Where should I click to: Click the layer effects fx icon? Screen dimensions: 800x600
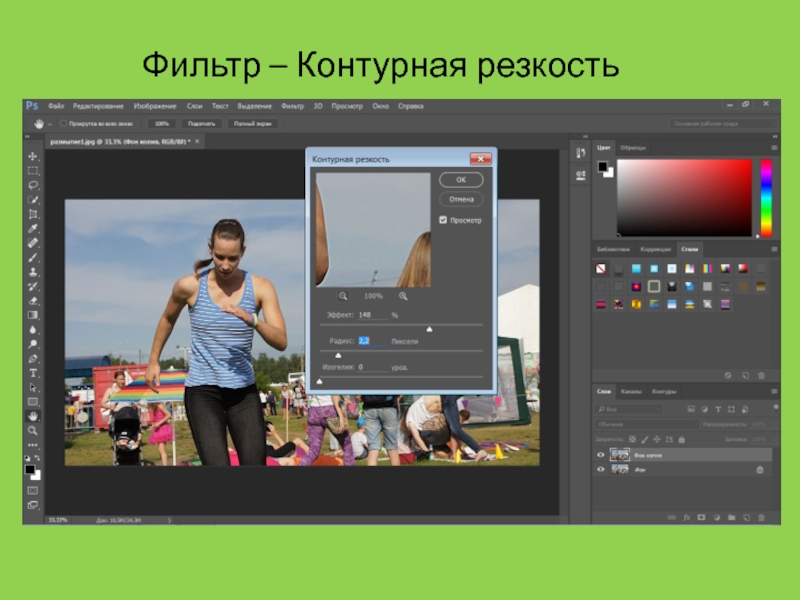click(x=686, y=517)
